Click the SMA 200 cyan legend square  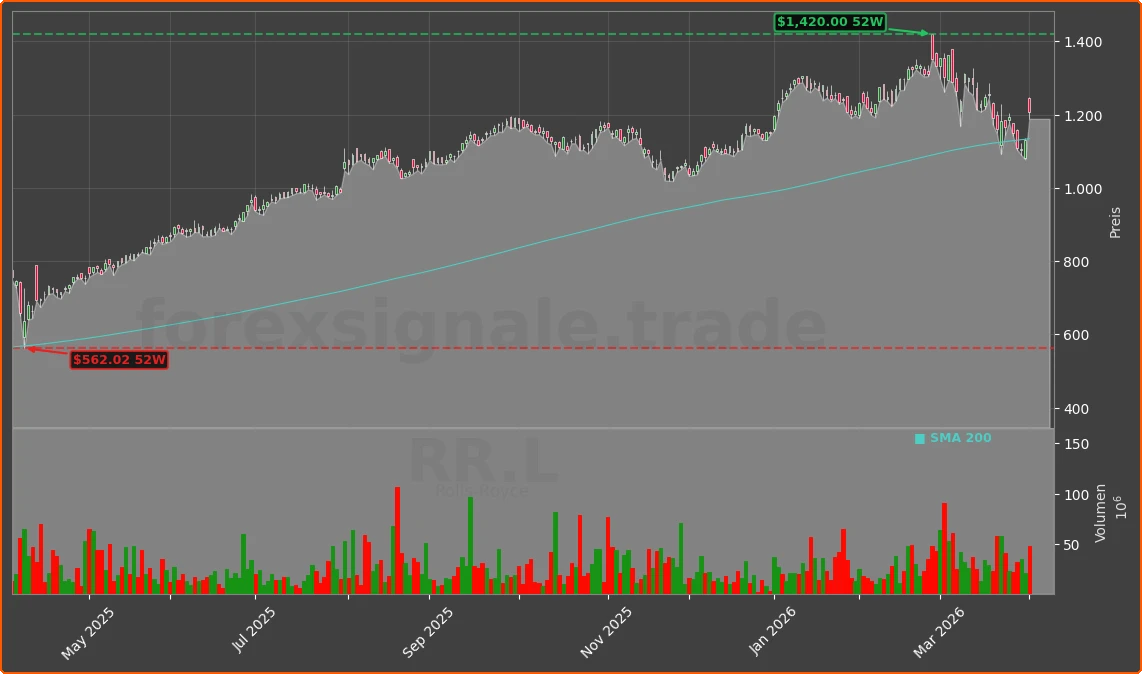tap(920, 439)
